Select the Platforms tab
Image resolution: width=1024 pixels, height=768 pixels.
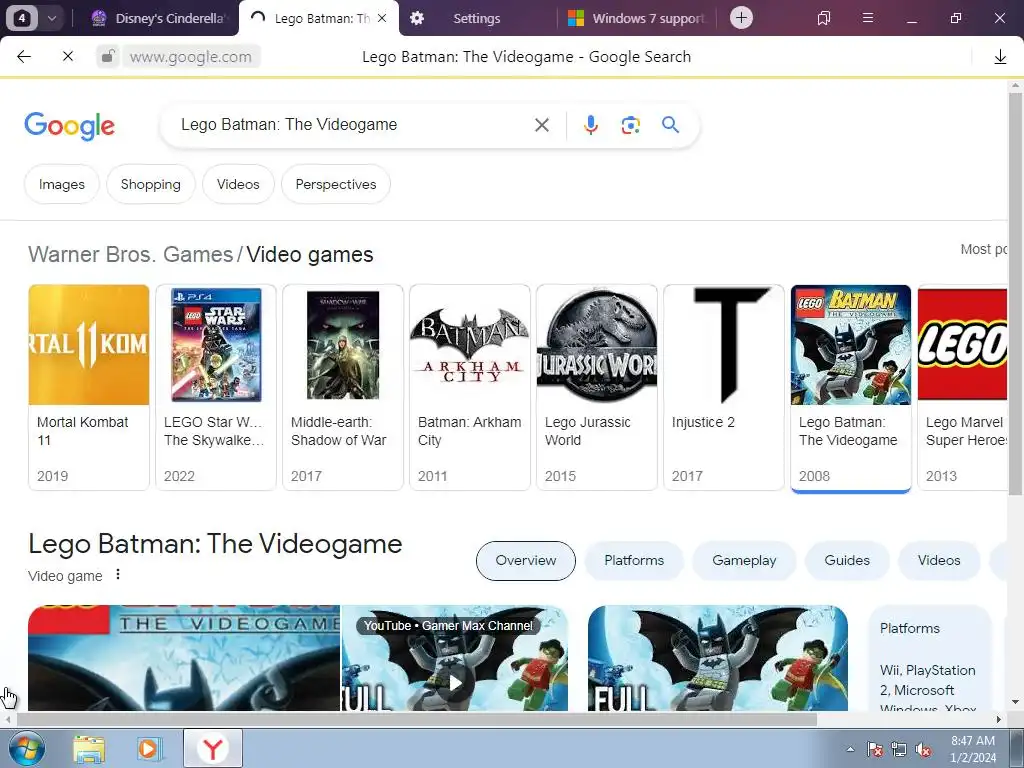point(634,560)
